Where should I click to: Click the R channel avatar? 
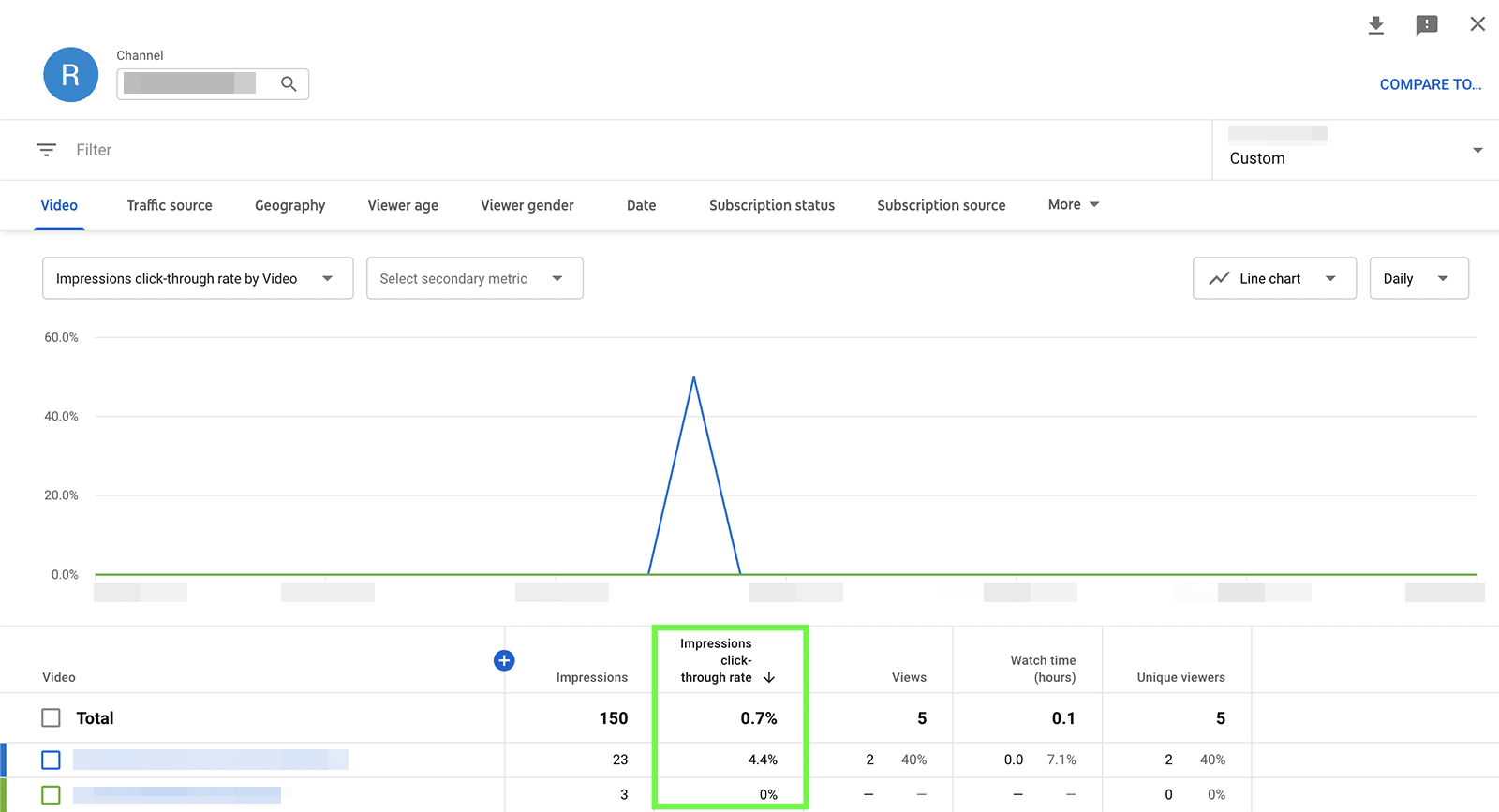tap(70, 75)
